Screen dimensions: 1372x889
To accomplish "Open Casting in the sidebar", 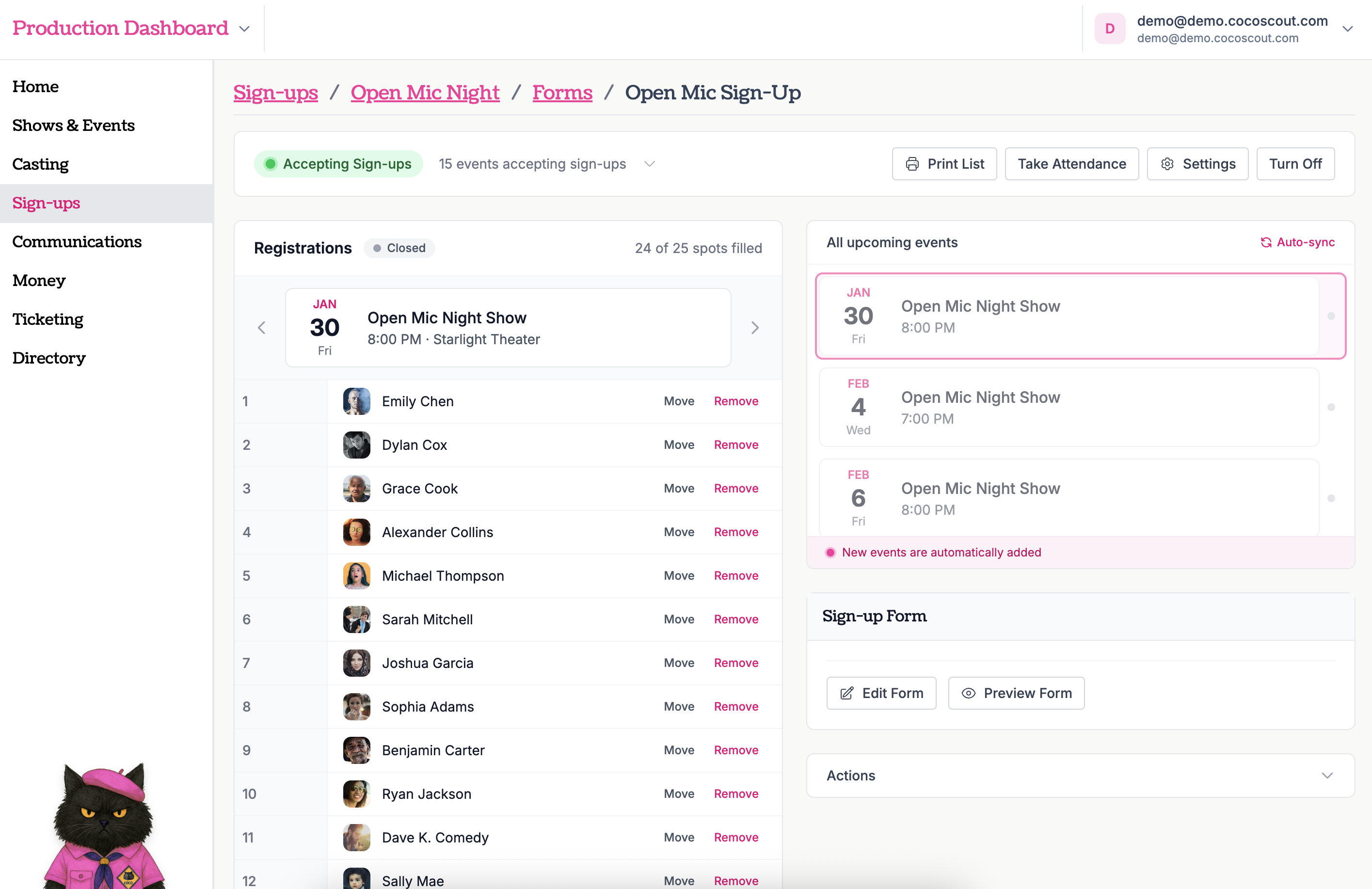I will point(40,164).
